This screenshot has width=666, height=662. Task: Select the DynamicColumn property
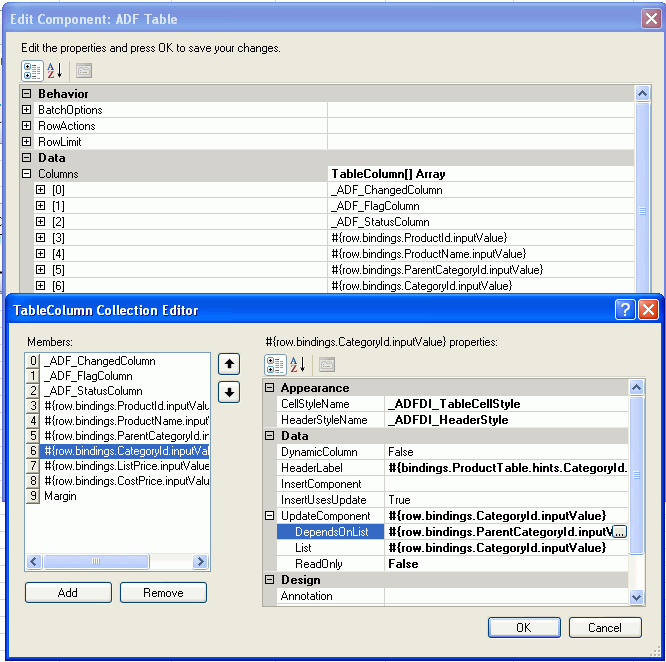(452, 452)
